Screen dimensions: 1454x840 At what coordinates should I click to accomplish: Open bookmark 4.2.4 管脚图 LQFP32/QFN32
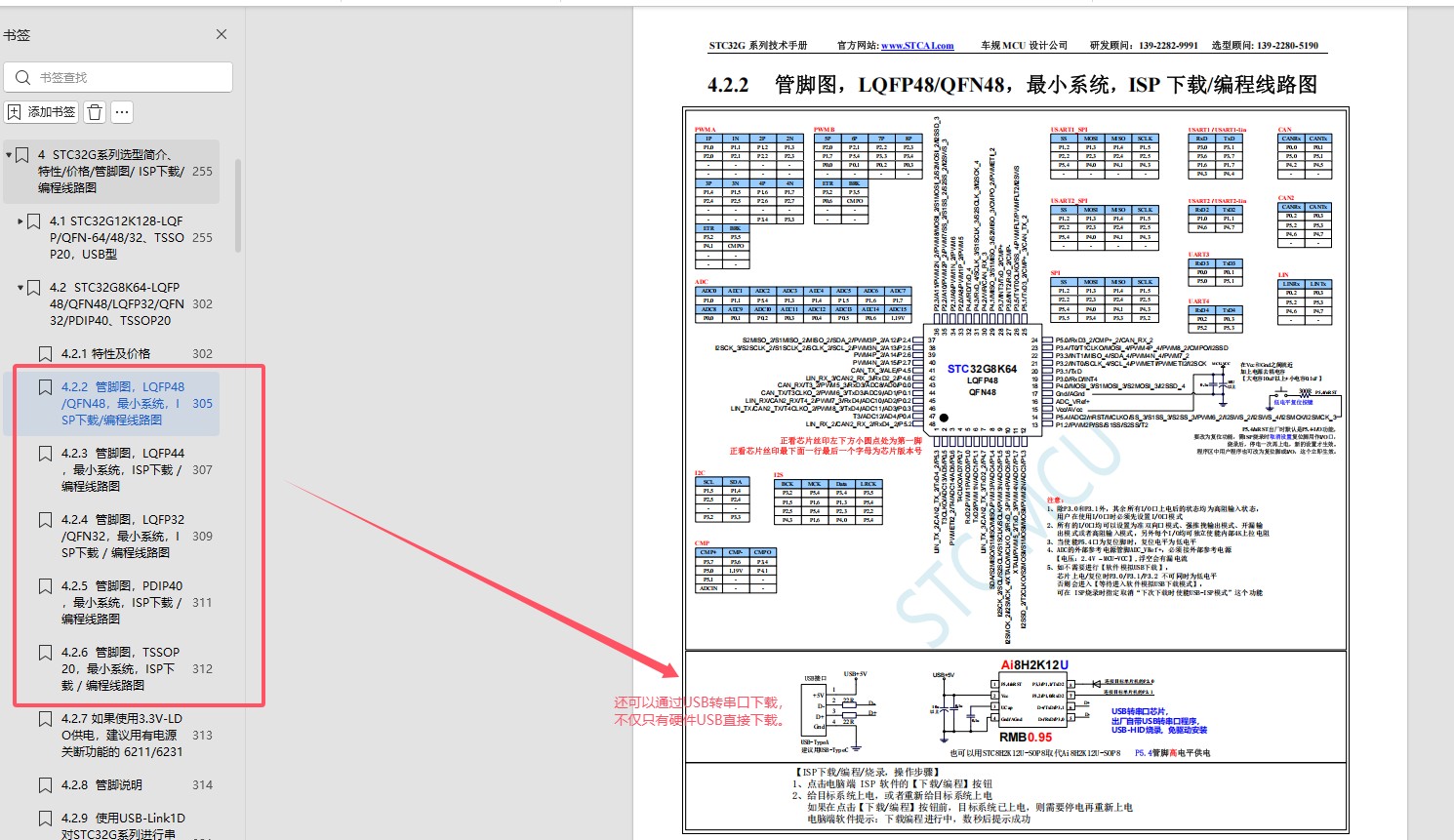123,536
